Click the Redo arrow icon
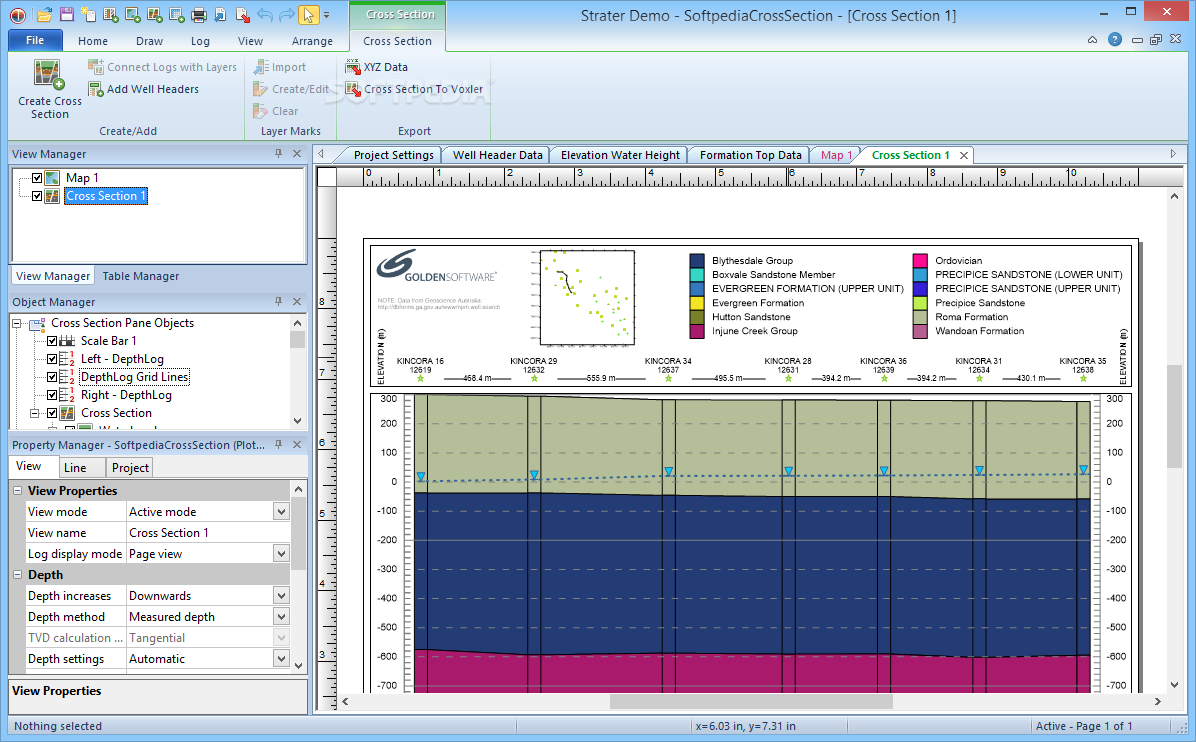The width and height of the screenshot is (1196, 742). click(x=287, y=14)
